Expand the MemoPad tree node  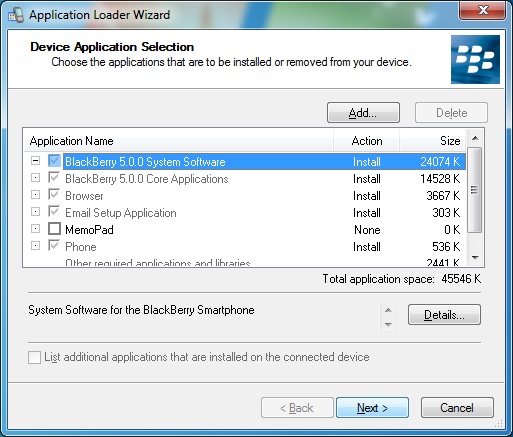(x=35, y=229)
